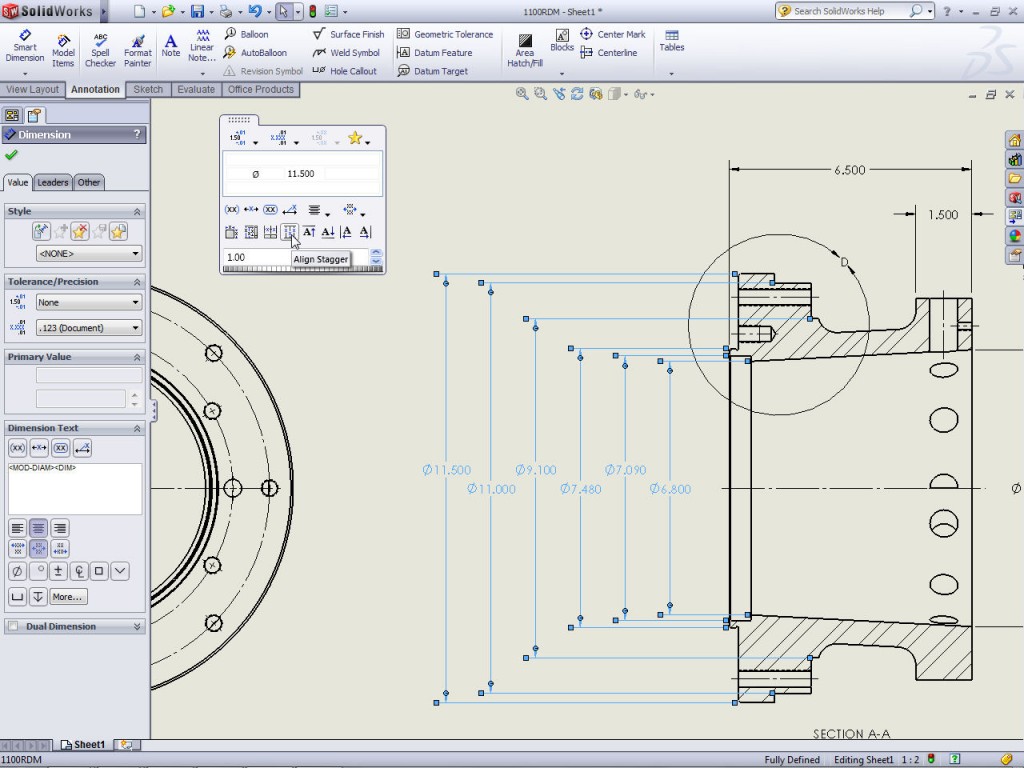
Task: Enable the diameter symbol in Dimension Text
Action: [16, 571]
